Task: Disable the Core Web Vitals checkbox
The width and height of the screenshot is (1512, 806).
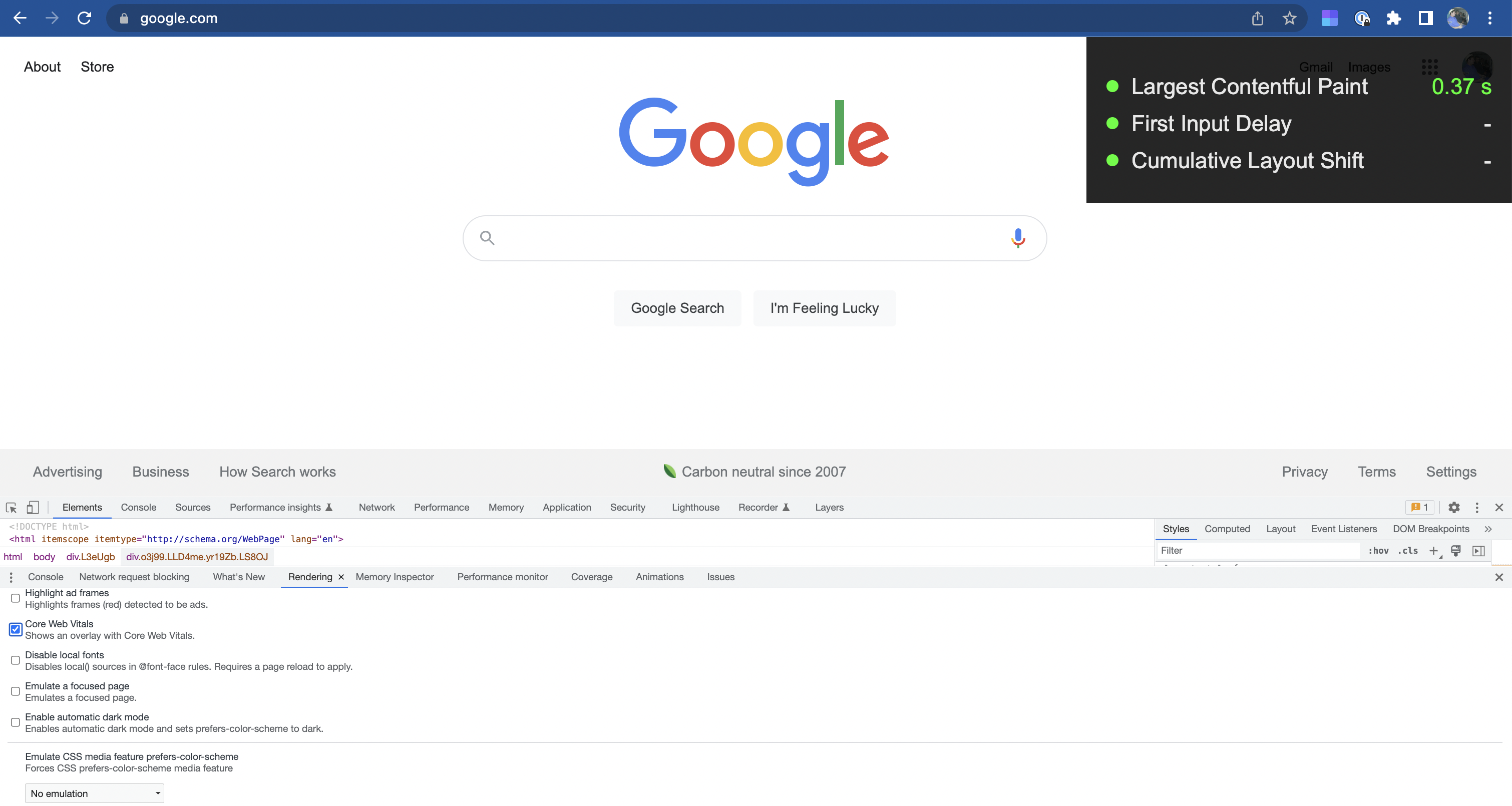Action: [x=16, y=629]
